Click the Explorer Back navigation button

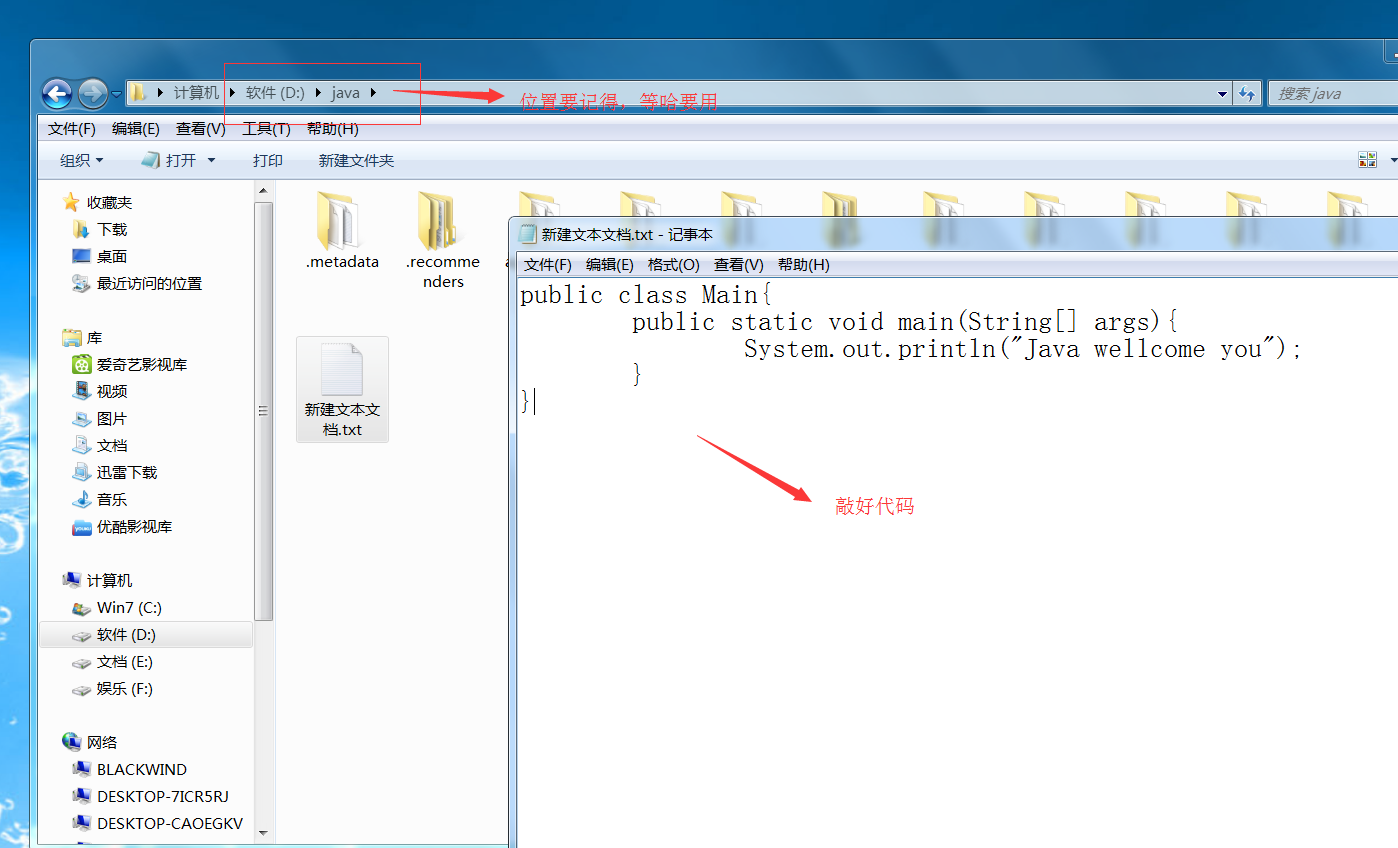click(x=57, y=94)
